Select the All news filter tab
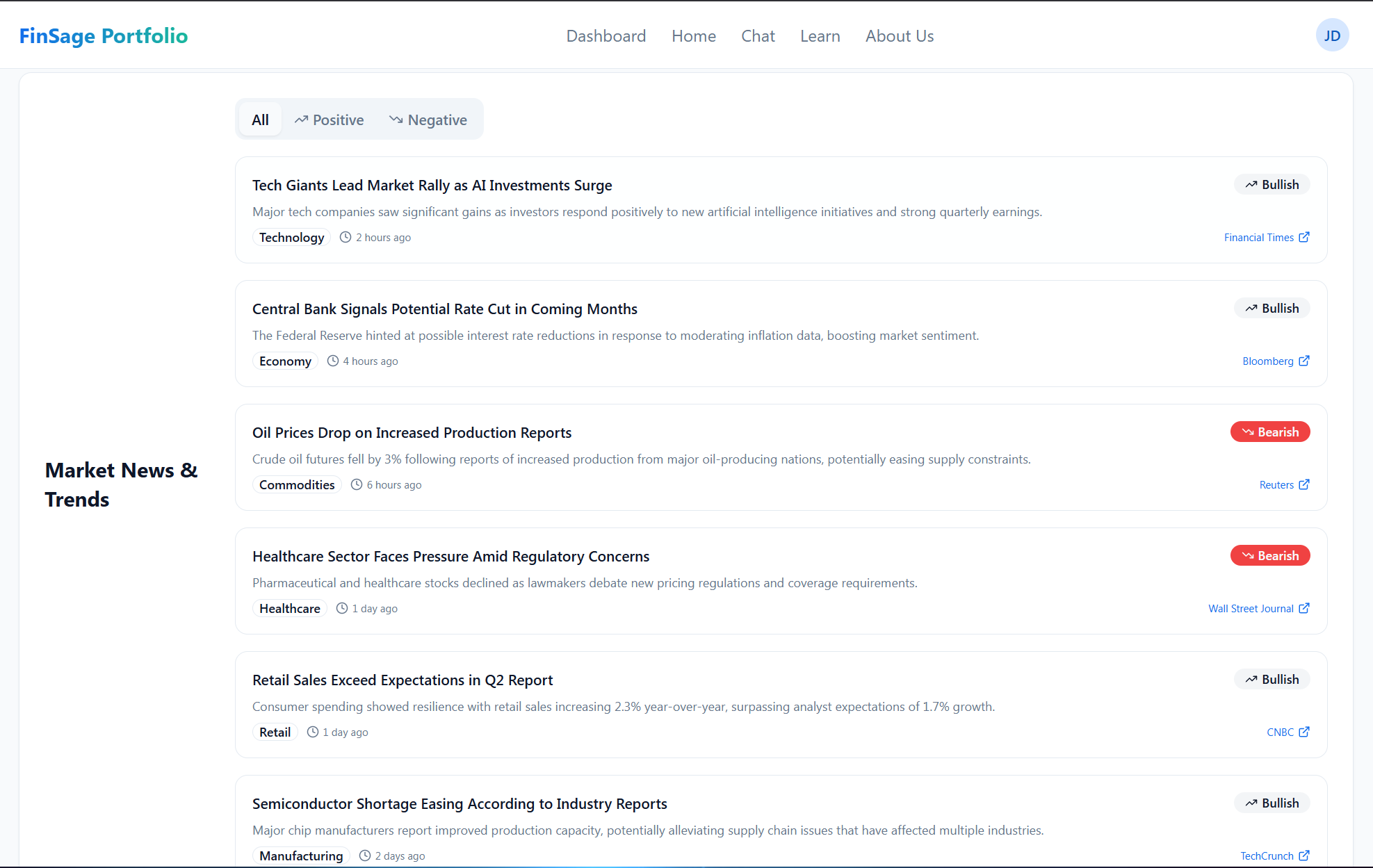The image size is (1373, 868). pyautogui.click(x=260, y=120)
